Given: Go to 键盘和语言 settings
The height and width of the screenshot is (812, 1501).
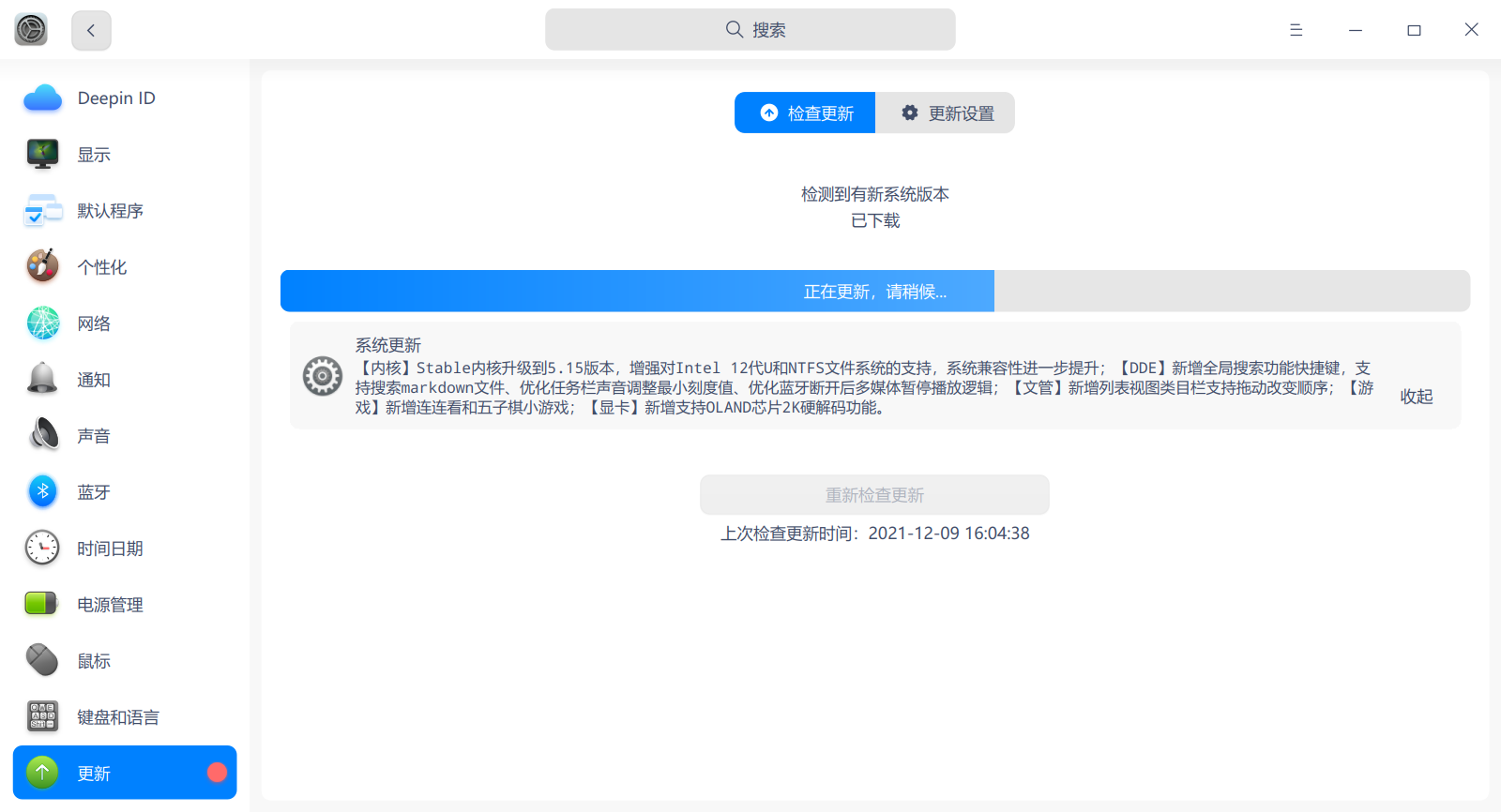Looking at the screenshot, I should (x=125, y=717).
